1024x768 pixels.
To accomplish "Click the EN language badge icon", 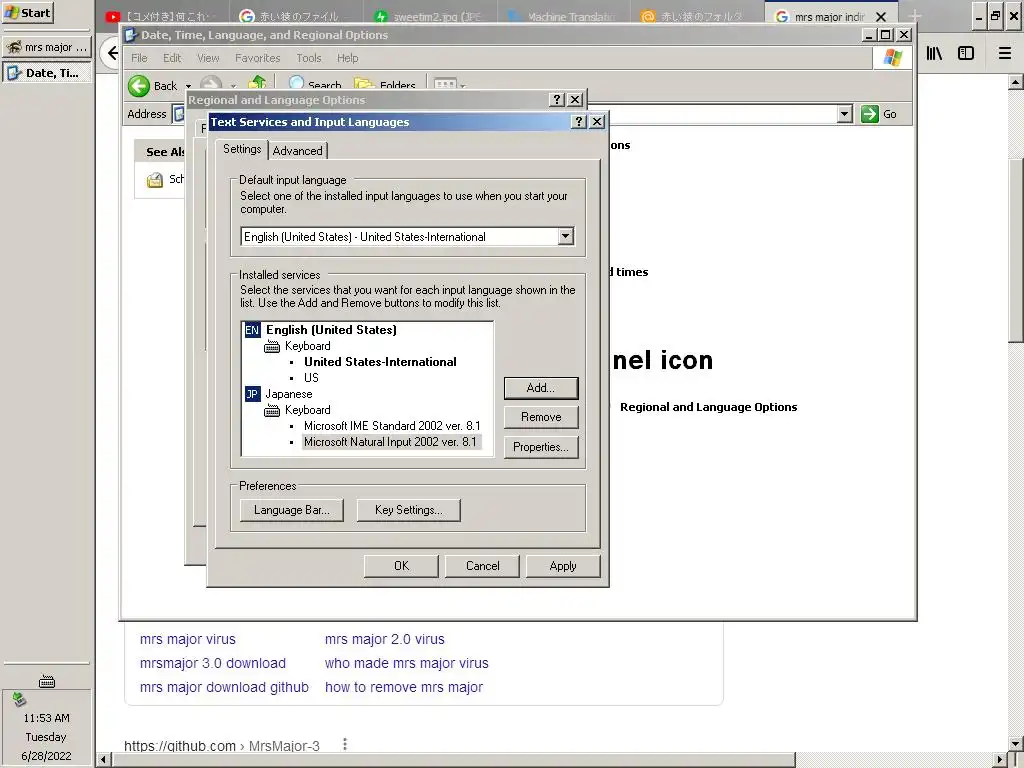I will tap(252, 330).
